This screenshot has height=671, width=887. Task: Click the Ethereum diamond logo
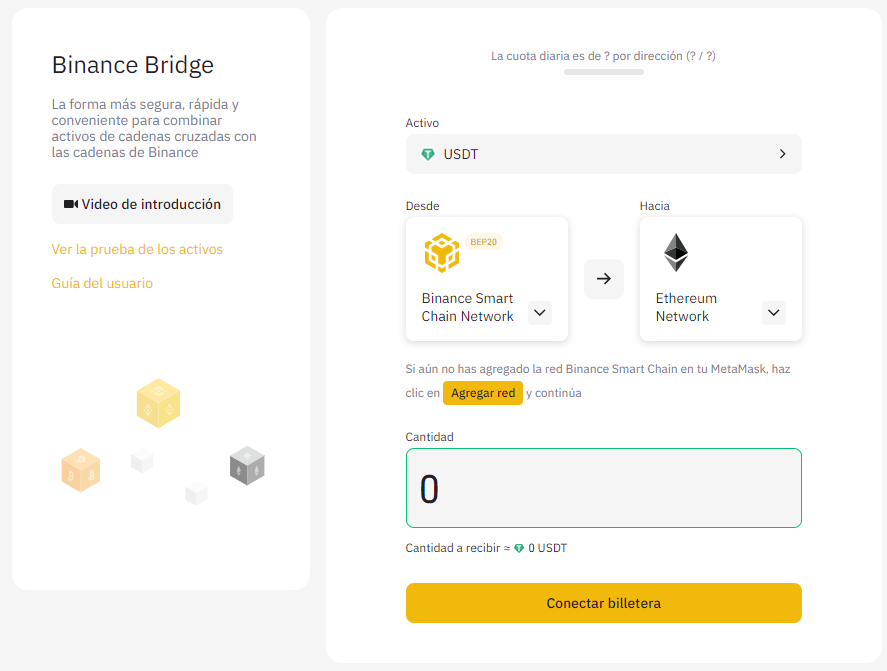[675, 252]
